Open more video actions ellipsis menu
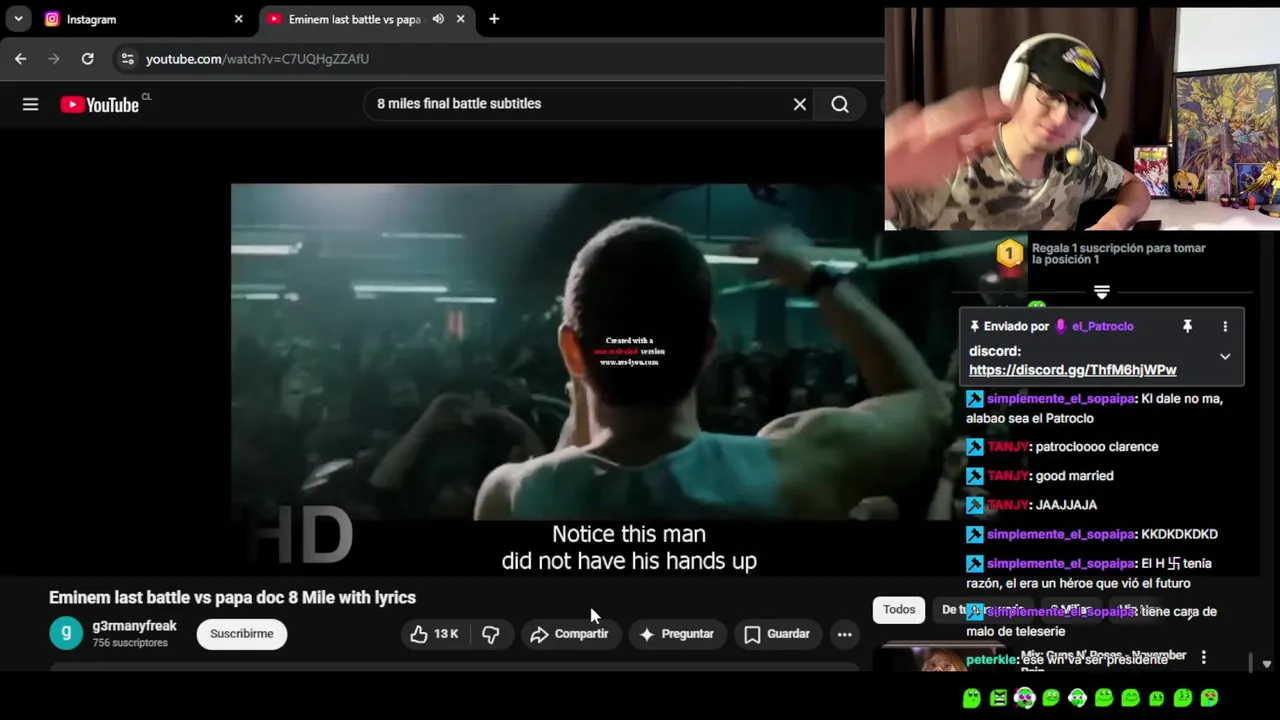The height and width of the screenshot is (720, 1280). 844,634
